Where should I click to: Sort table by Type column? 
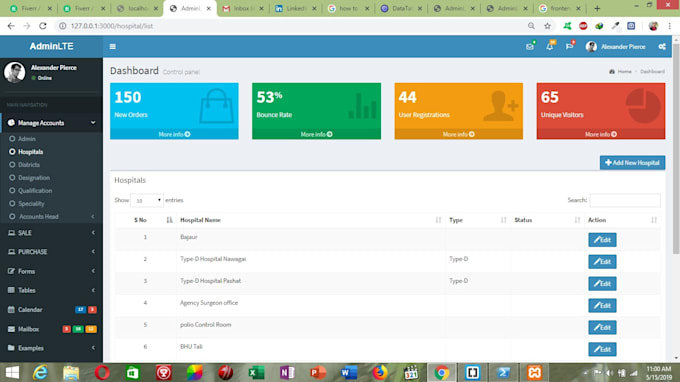pyautogui.click(x=477, y=220)
